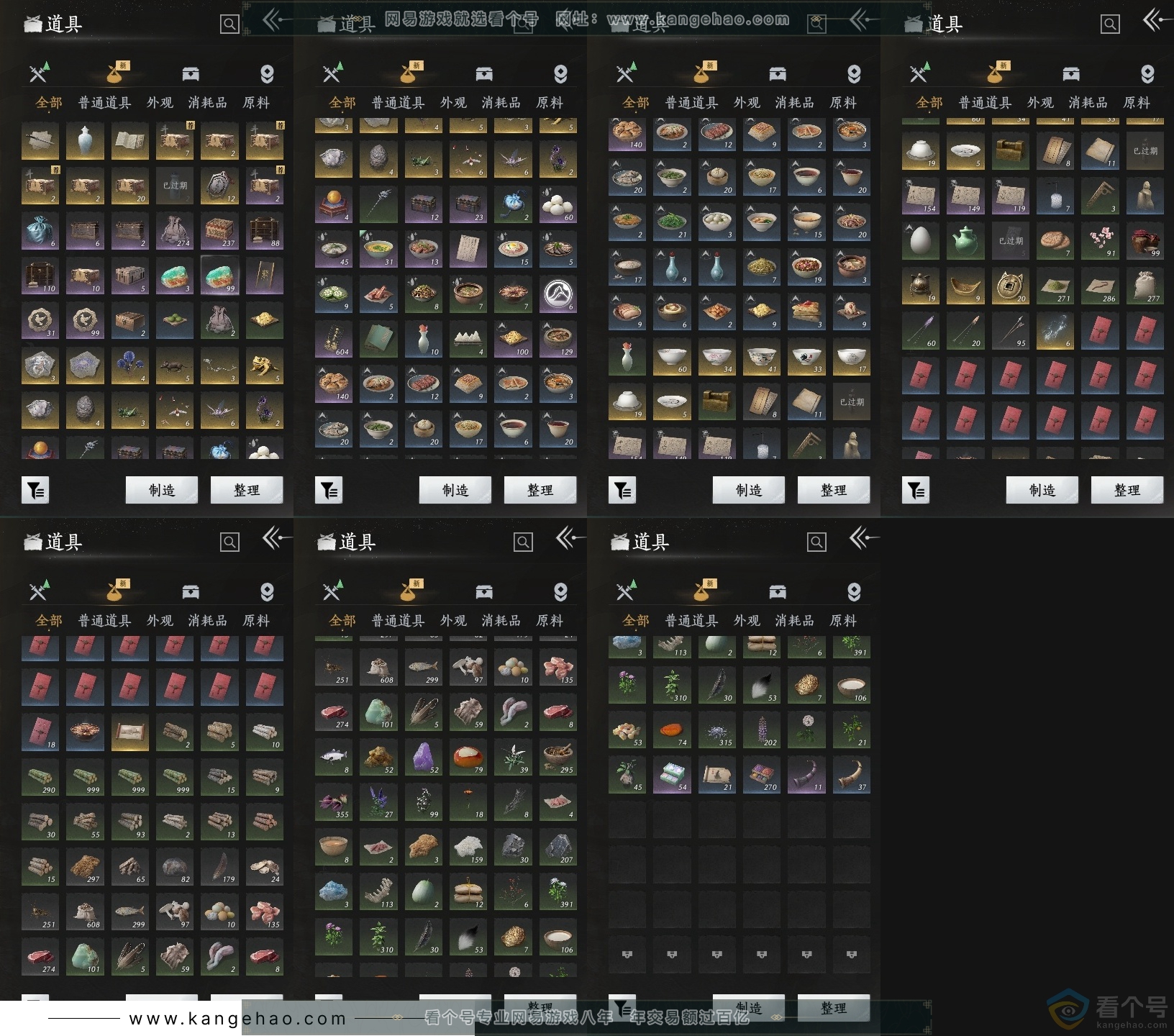Select the blue ore chunk in bottom-middle panel

coord(334,891)
